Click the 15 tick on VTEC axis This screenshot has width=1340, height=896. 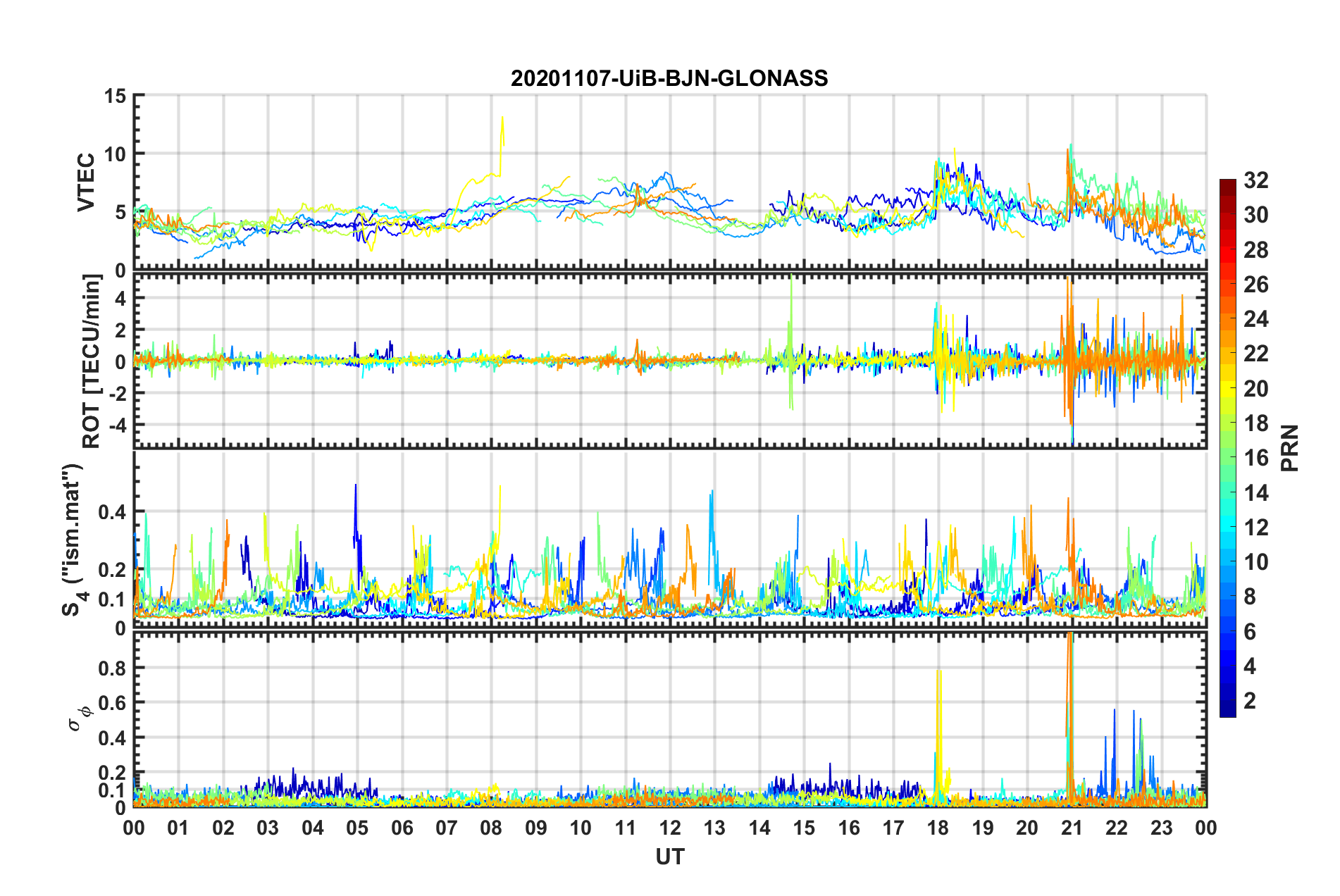[x=115, y=96]
